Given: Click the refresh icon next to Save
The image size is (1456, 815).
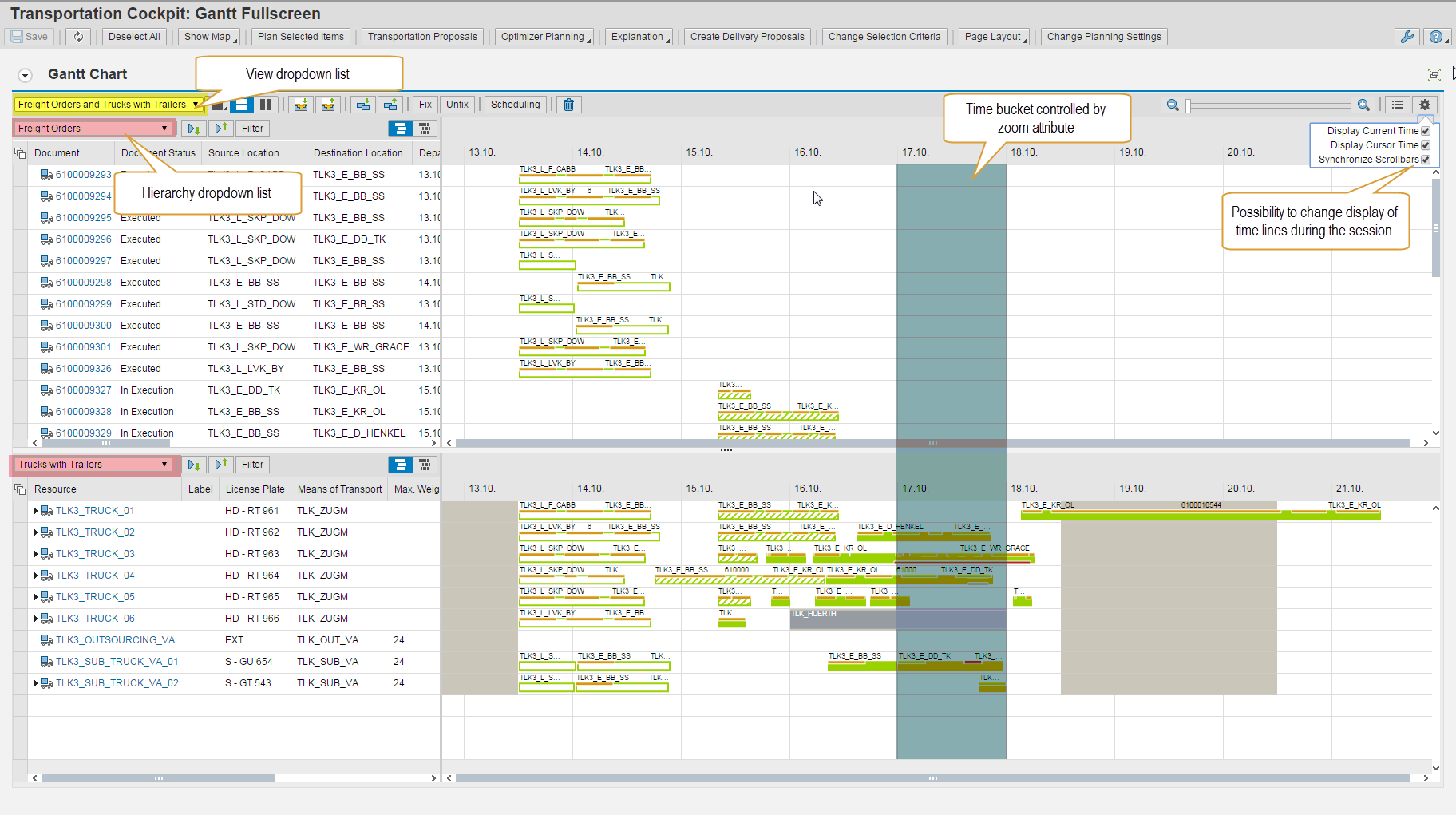Looking at the screenshot, I should 78,37.
